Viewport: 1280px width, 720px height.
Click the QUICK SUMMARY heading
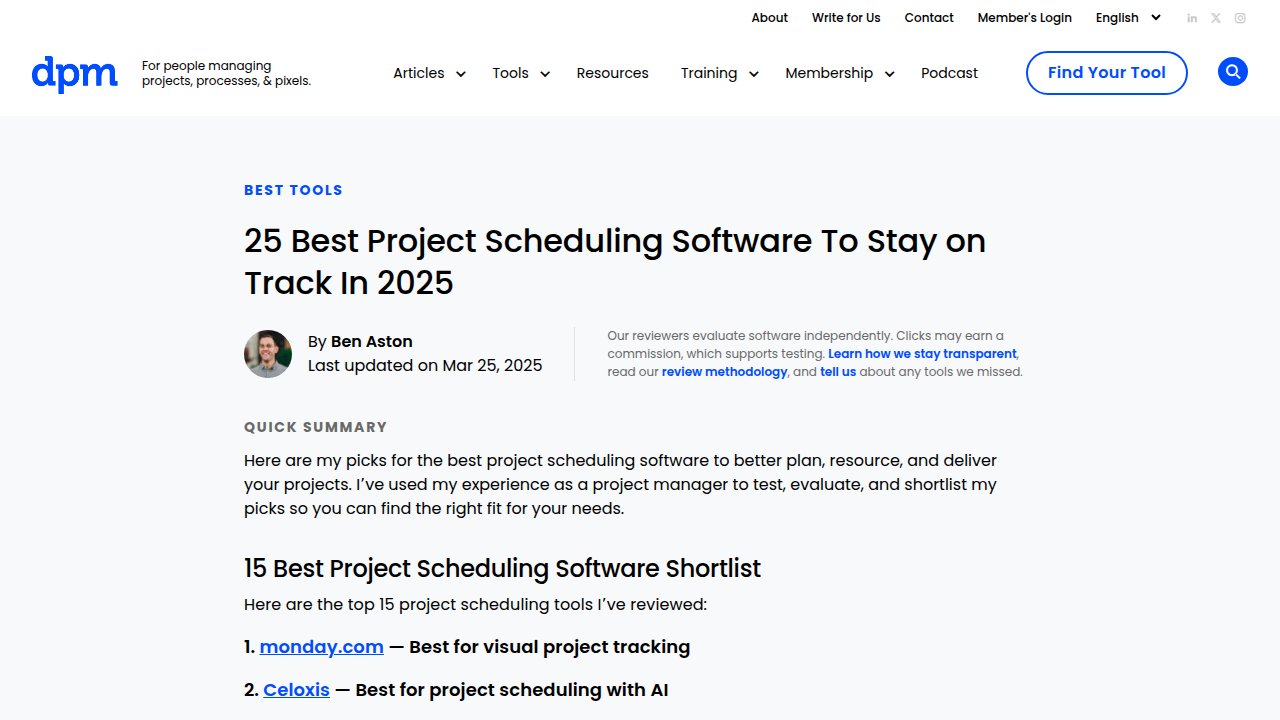[x=315, y=427]
